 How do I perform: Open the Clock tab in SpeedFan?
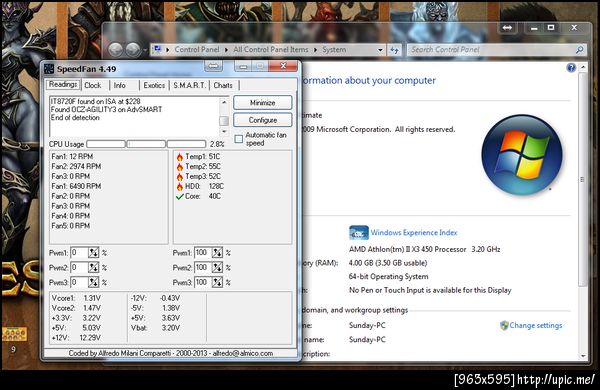[93, 85]
